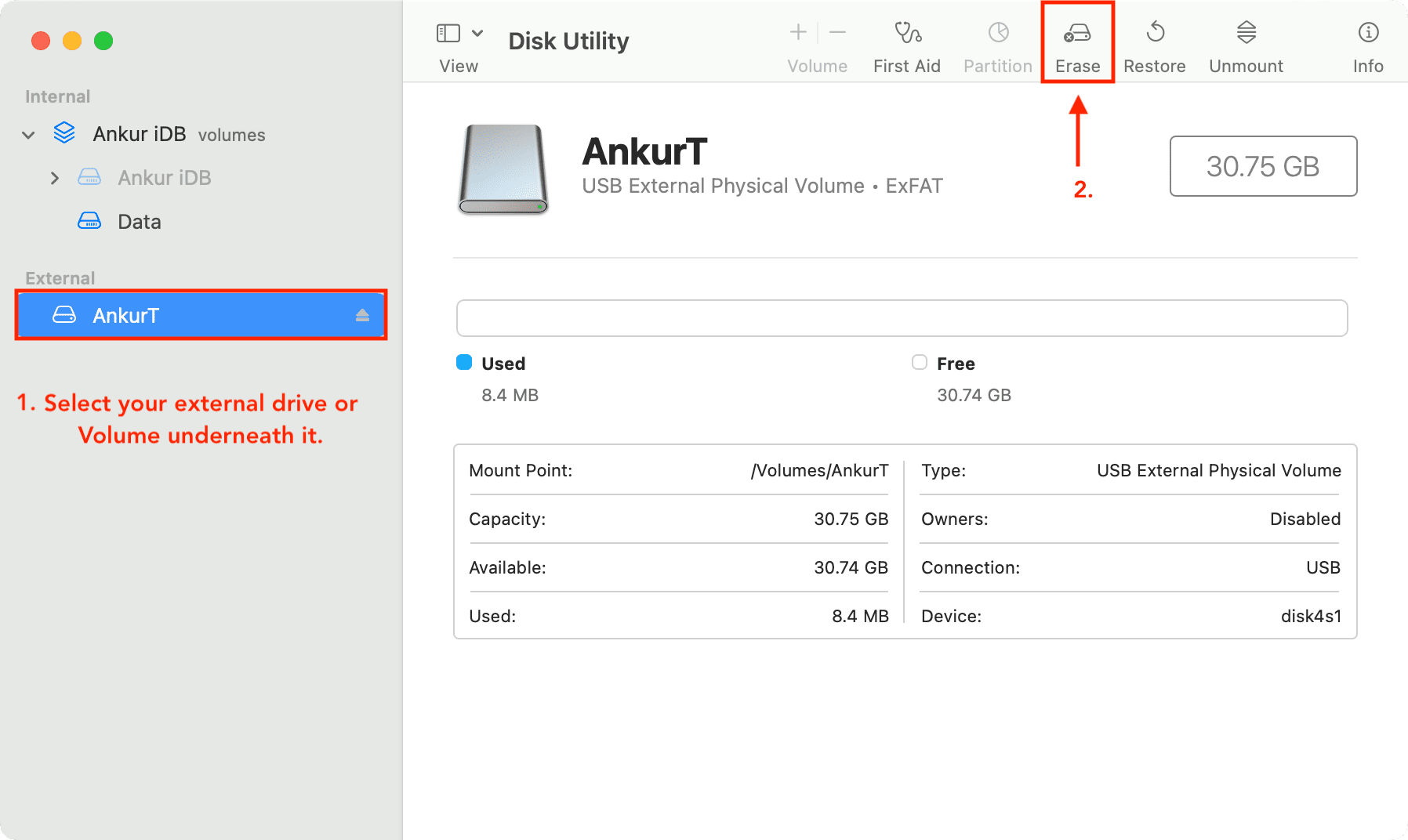Click the Data volume drive icon
The image size is (1408, 840).
point(89,221)
